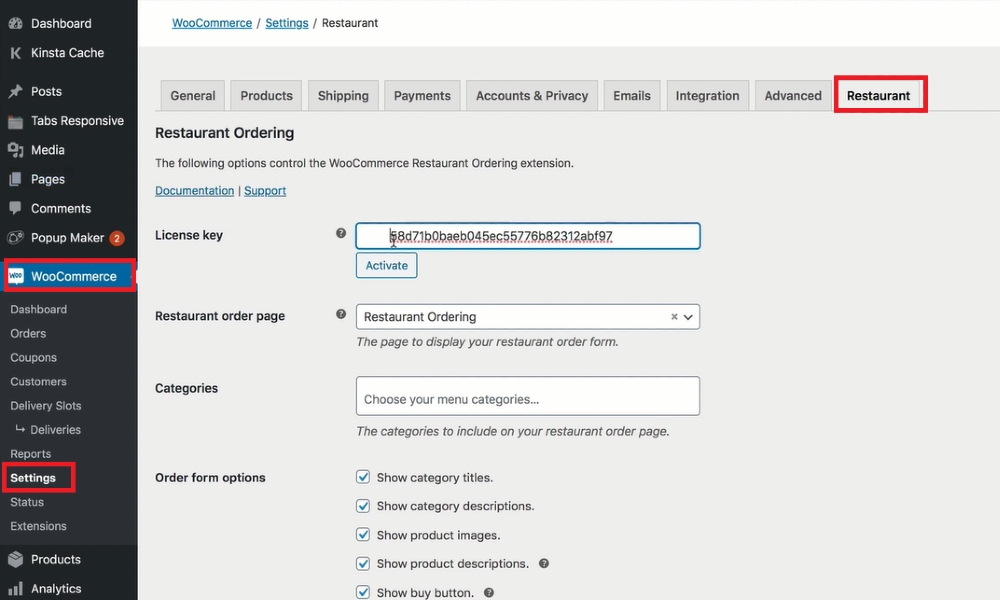Open the Deliveries submenu item
Screen dimensions: 1000x600
(55, 430)
